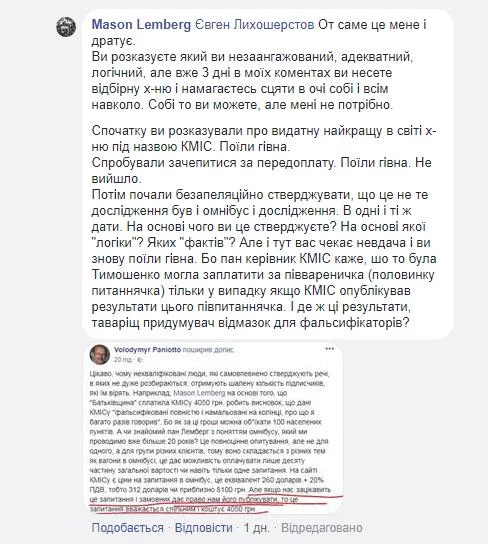Click Mason Lemberg mention inside Paniotto's post

(x=199, y=393)
